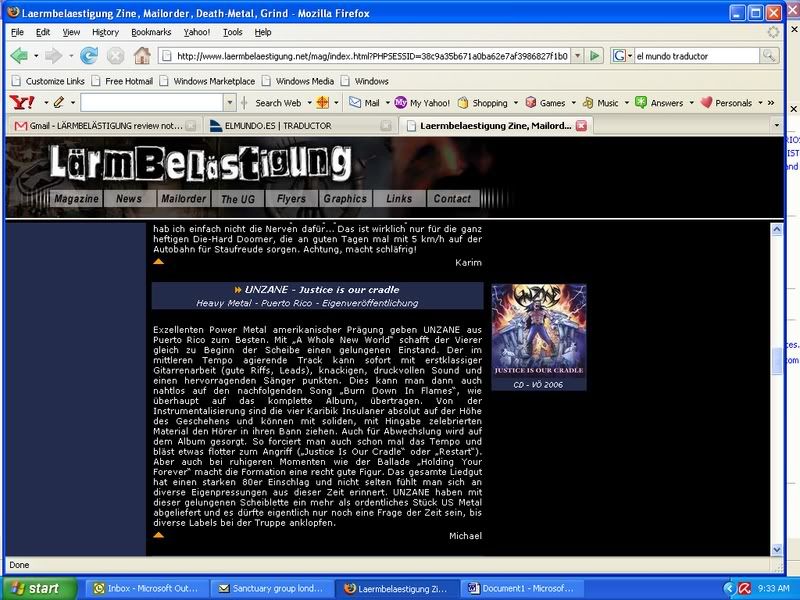Click the Justice Is Our Cradle album cover
Screen dimensions: 800x600
point(539,330)
